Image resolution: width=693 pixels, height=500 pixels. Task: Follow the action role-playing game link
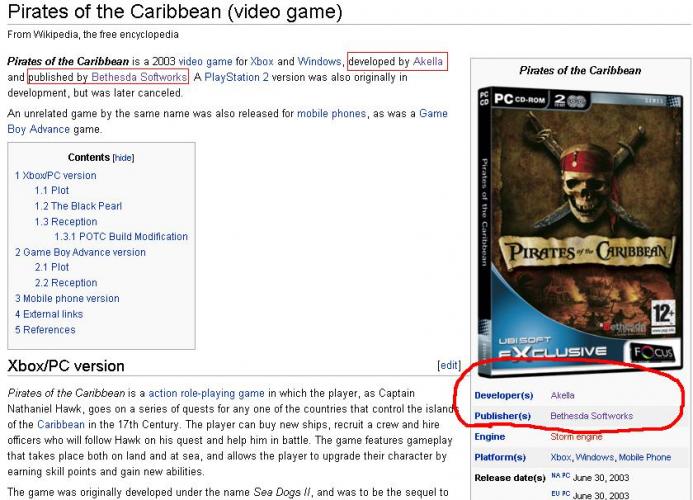coord(206,393)
